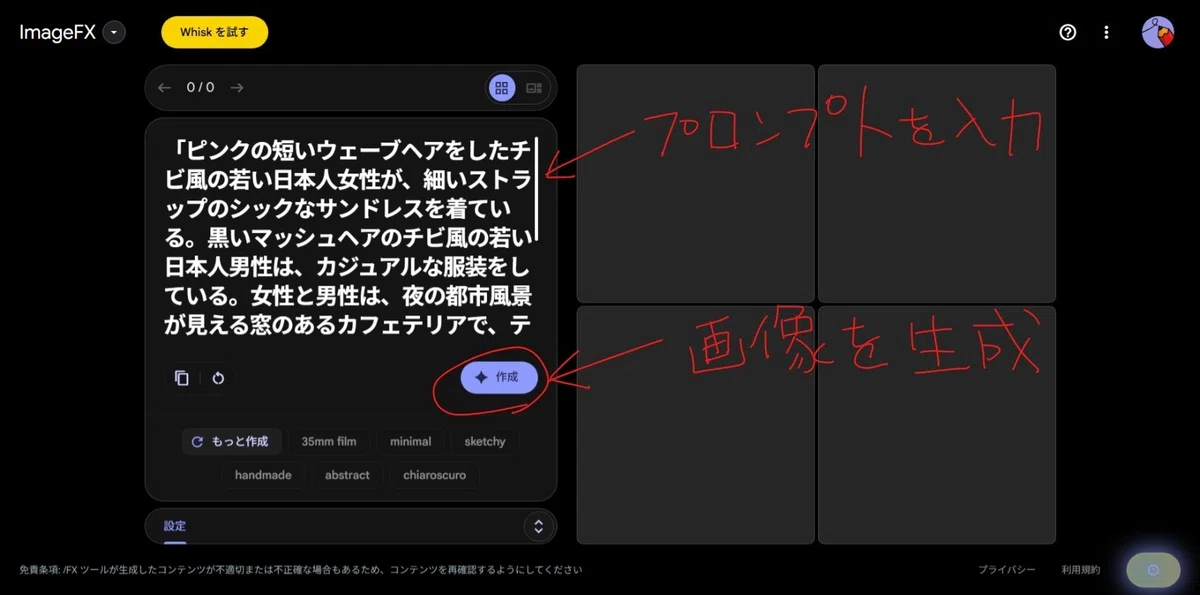The width and height of the screenshot is (1200, 595).
Task: Expand the 設定 settings panel
Action: click(351, 526)
